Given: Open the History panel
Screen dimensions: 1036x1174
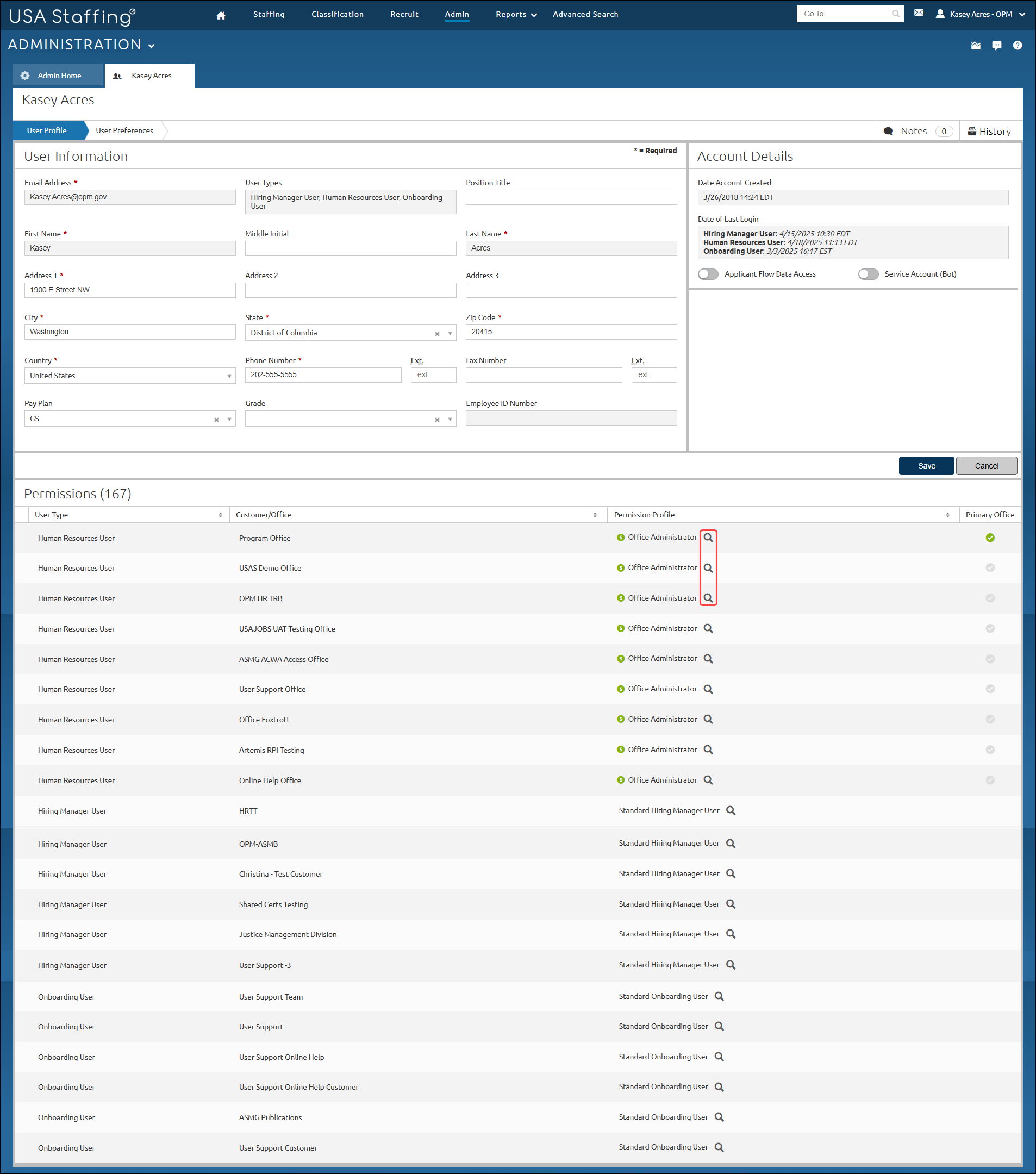Looking at the screenshot, I should tap(989, 132).
